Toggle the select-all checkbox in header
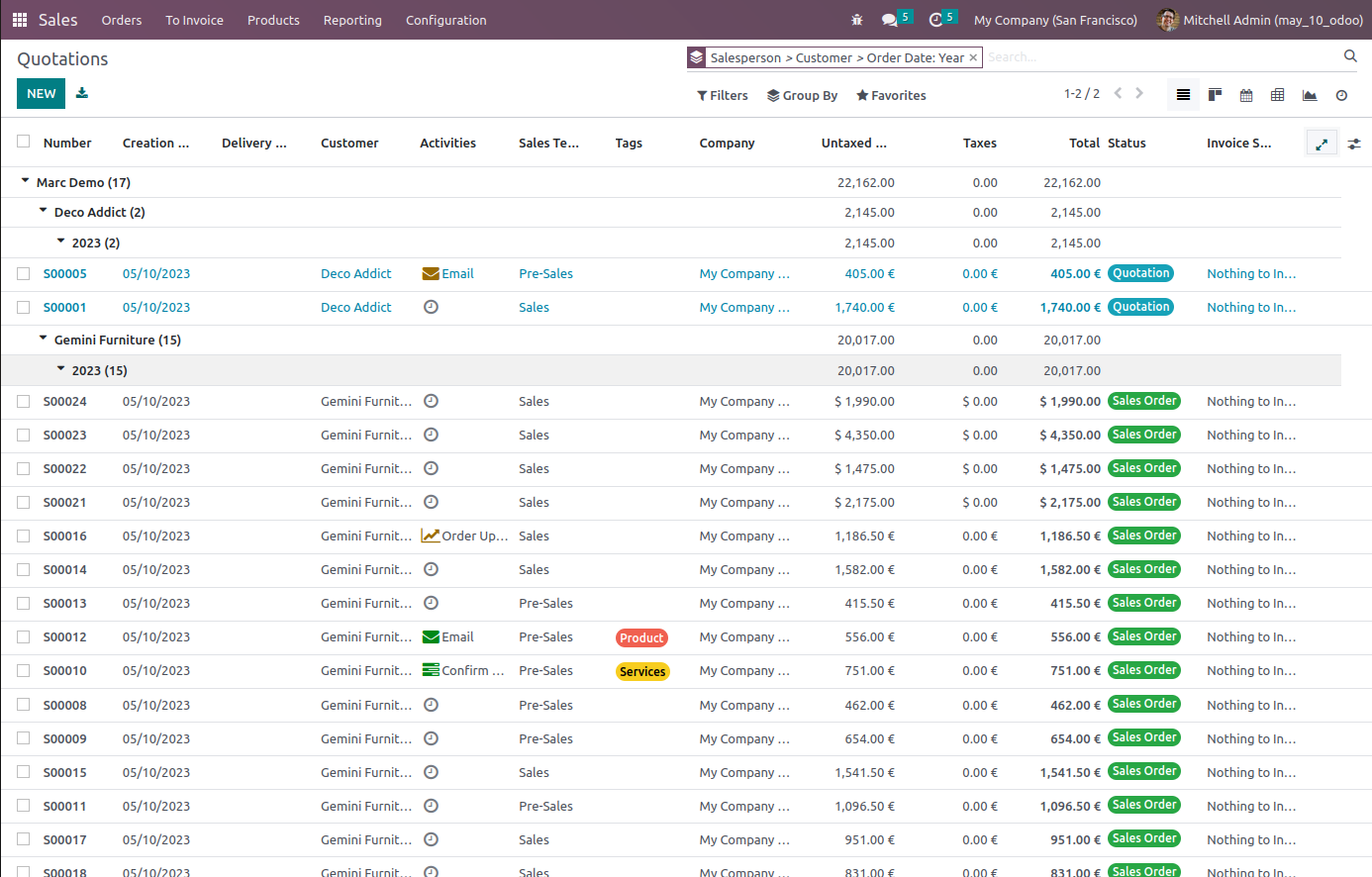This screenshot has height=877, width=1372. pos(24,142)
